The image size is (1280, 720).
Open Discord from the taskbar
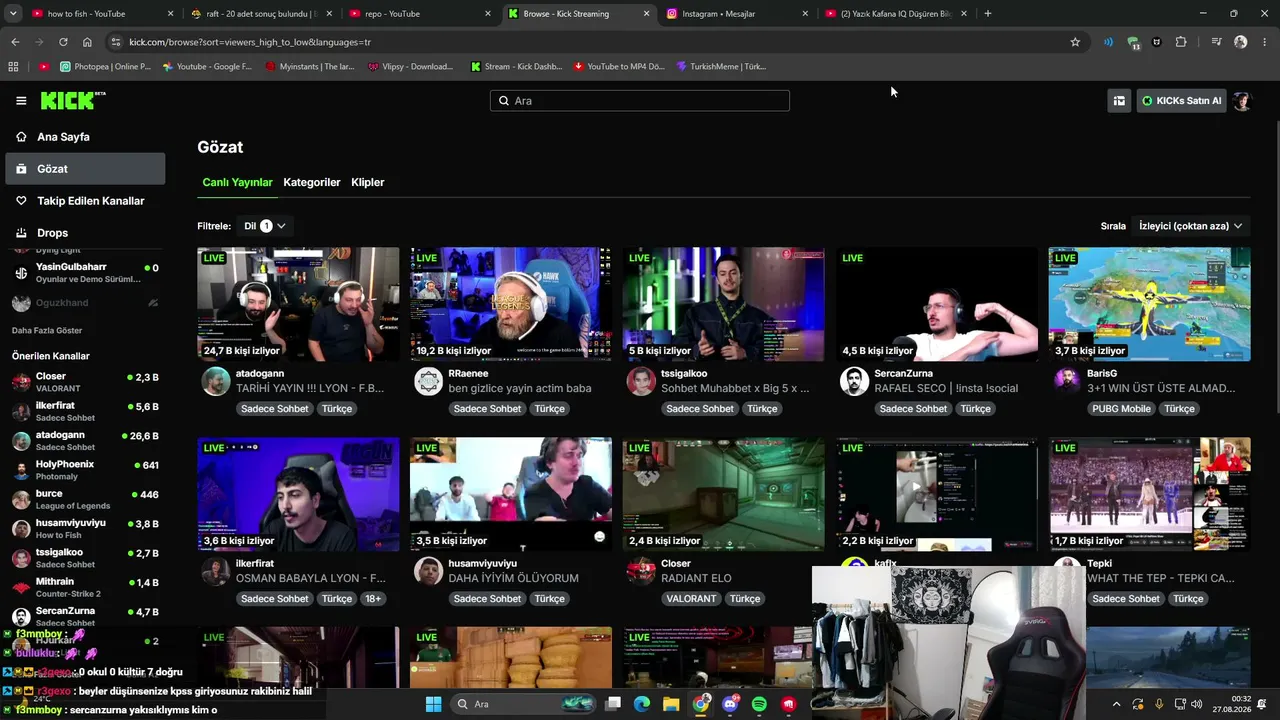click(730, 704)
